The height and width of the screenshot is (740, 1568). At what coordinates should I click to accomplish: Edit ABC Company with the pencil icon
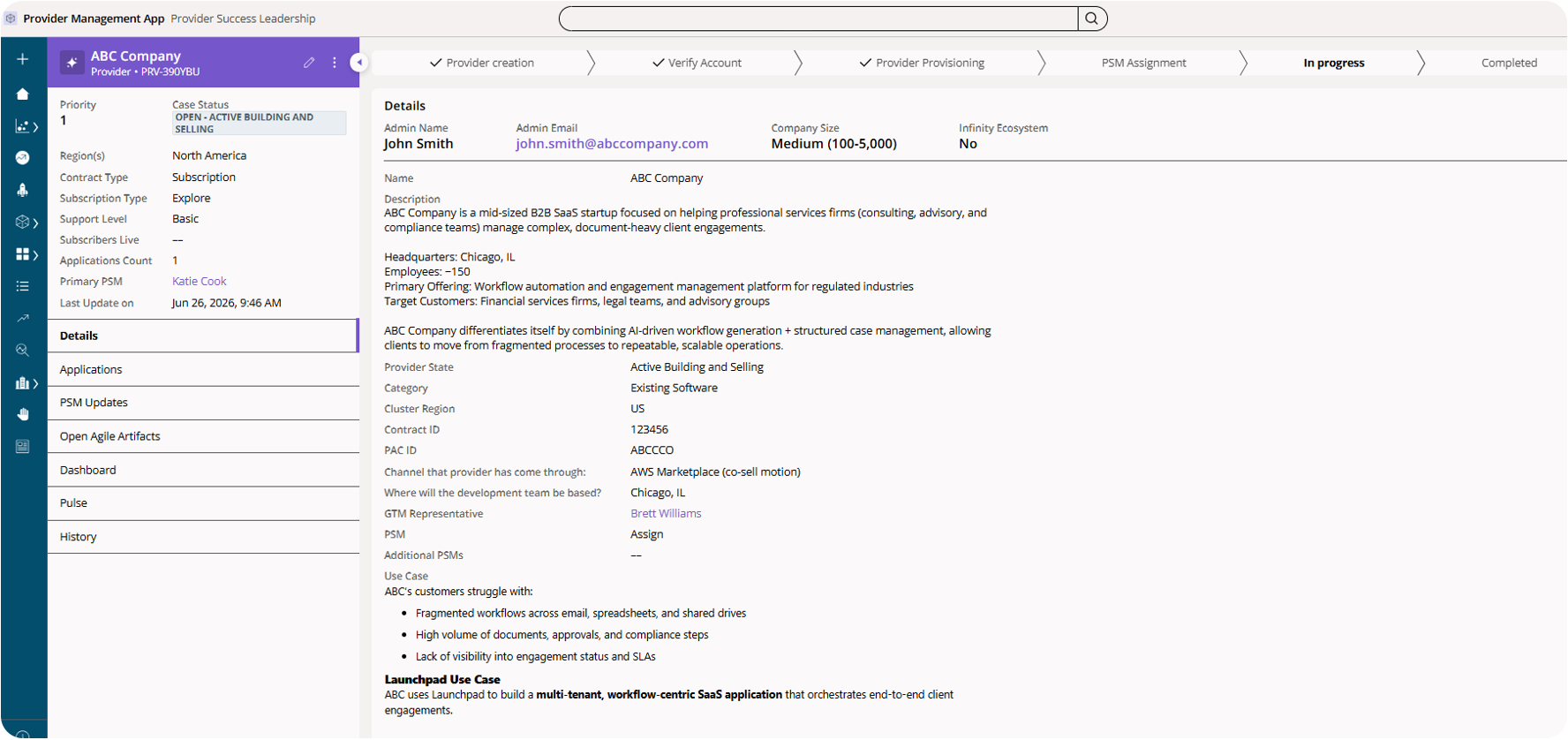pyautogui.click(x=309, y=63)
